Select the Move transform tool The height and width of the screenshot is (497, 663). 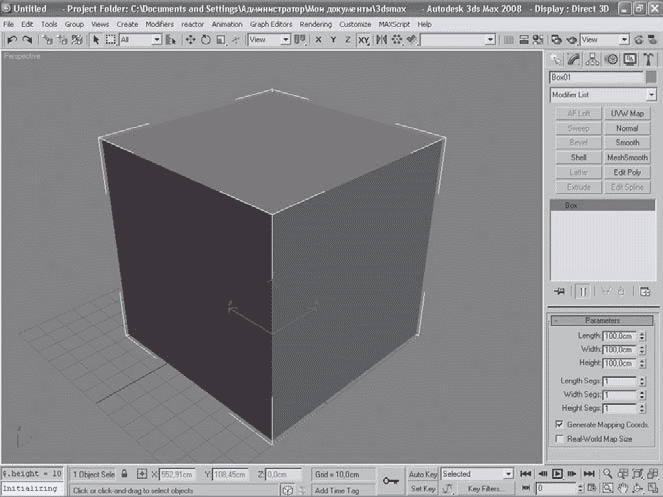point(190,40)
